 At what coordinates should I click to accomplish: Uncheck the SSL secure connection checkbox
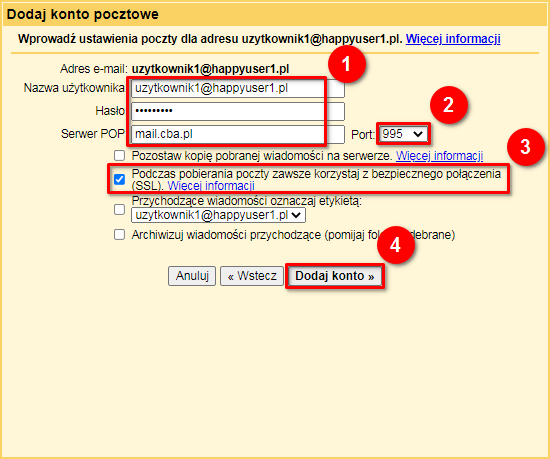(x=119, y=180)
